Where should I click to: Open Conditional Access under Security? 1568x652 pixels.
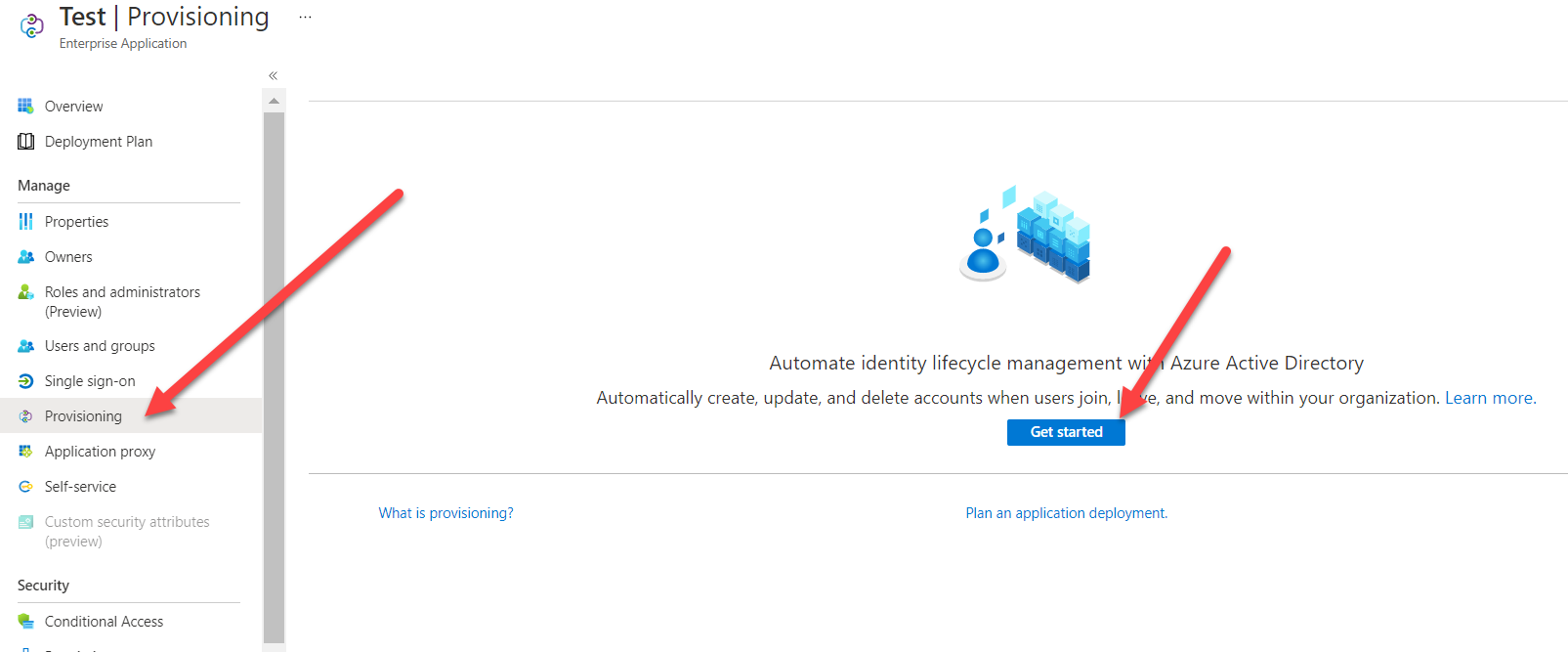pos(104,622)
